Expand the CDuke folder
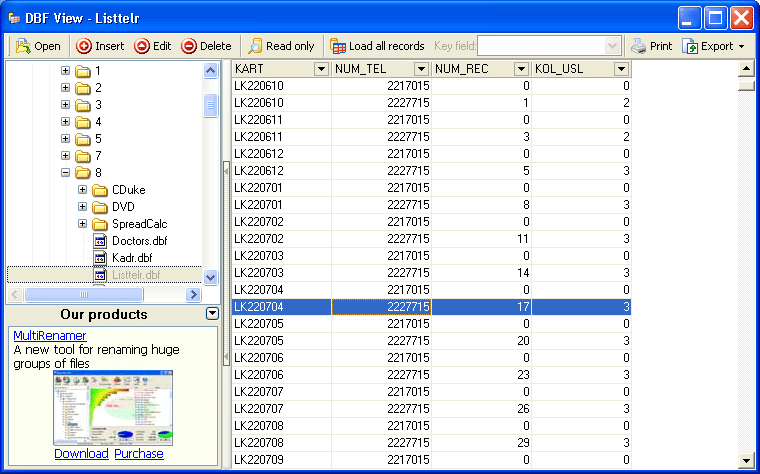Image resolution: width=760 pixels, height=474 pixels. tap(82, 190)
